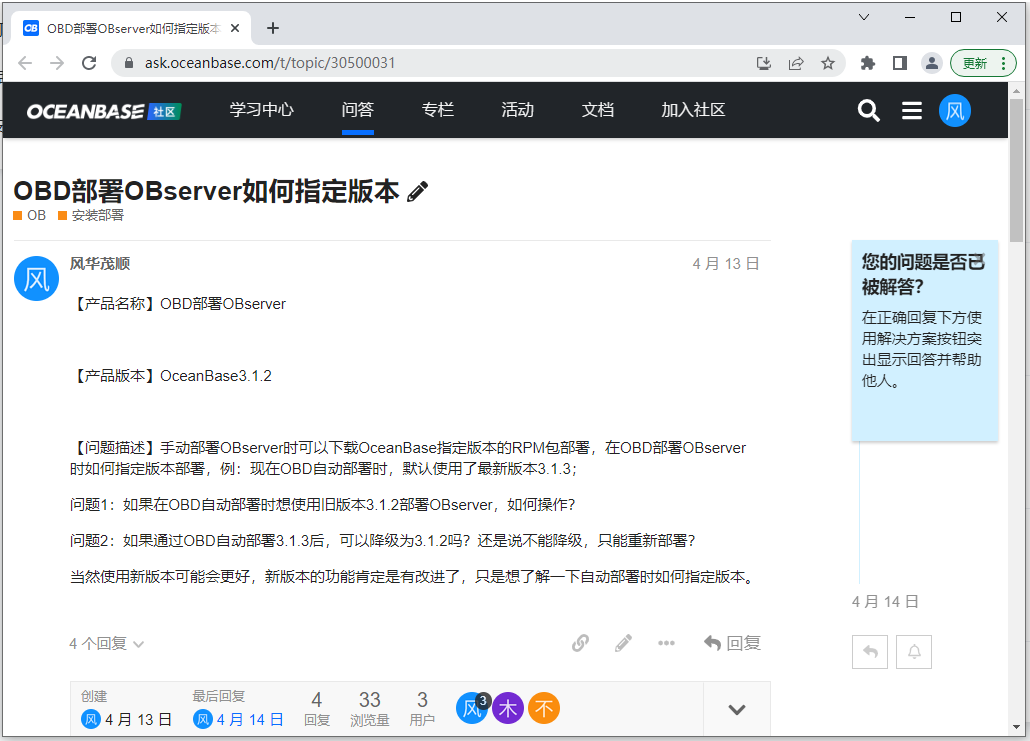
Task: Expand the topic summary map chevron
Action: coord(737,709)
